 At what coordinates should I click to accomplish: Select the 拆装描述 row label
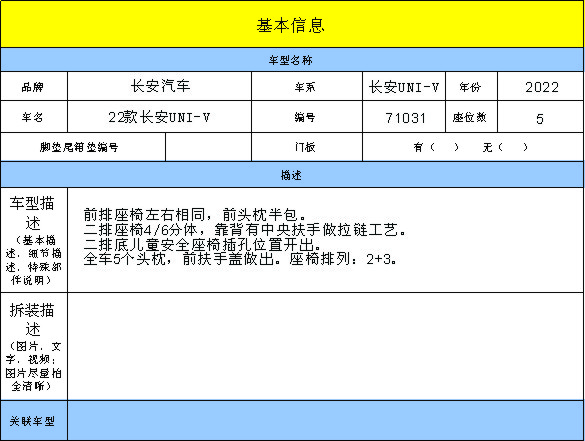pyautogui.click(x=34, y=347)
